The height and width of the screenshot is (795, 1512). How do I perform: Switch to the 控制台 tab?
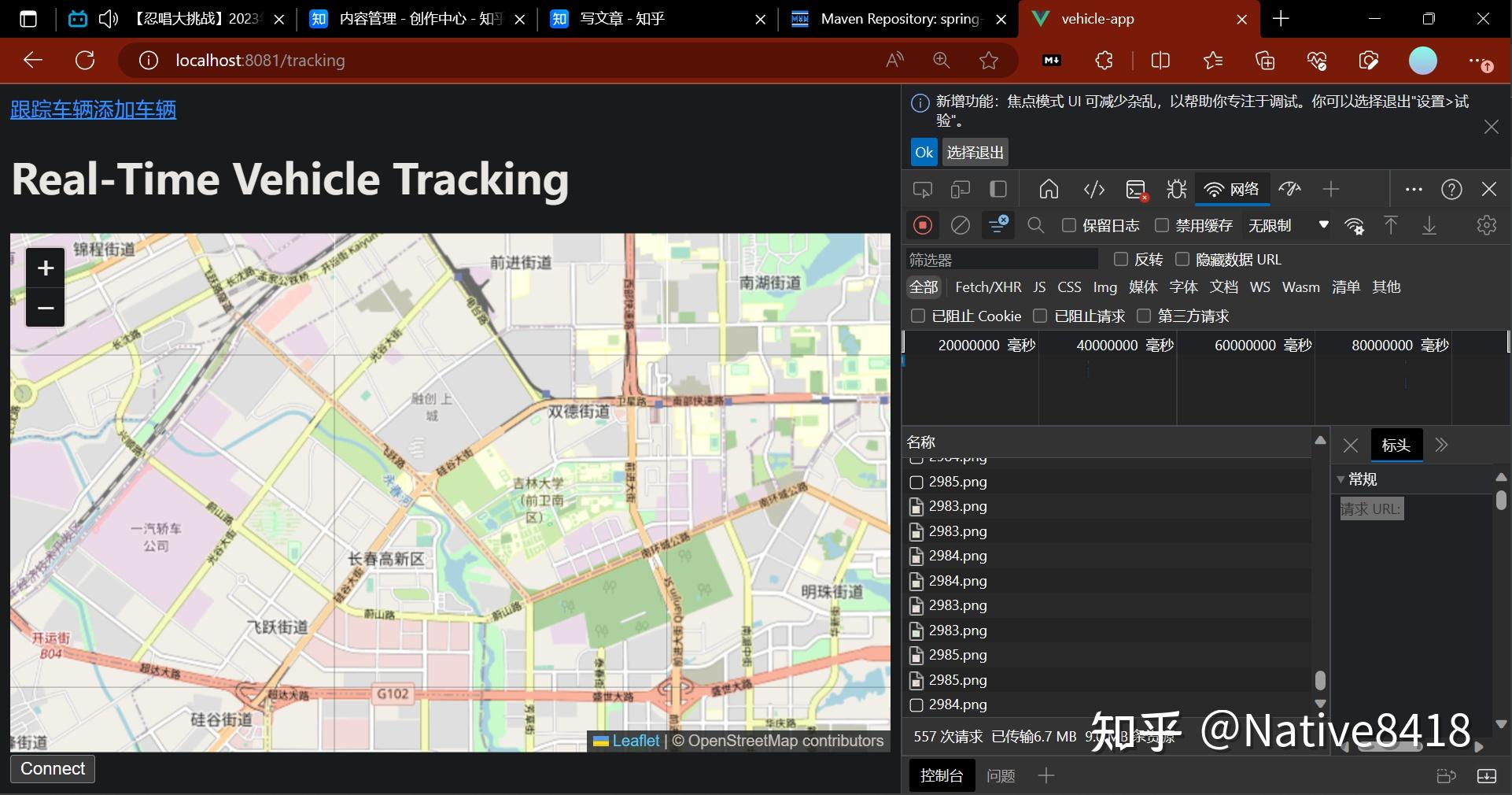(941, 775)
